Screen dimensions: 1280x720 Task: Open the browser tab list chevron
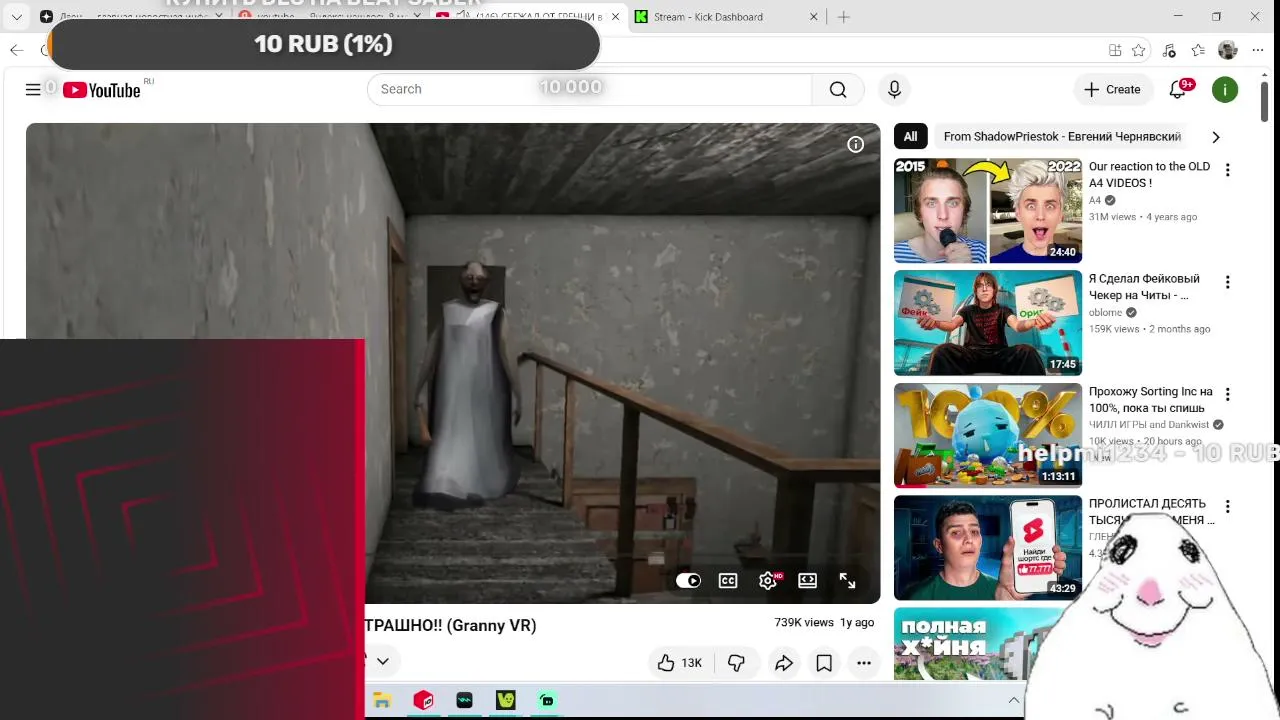17,17
